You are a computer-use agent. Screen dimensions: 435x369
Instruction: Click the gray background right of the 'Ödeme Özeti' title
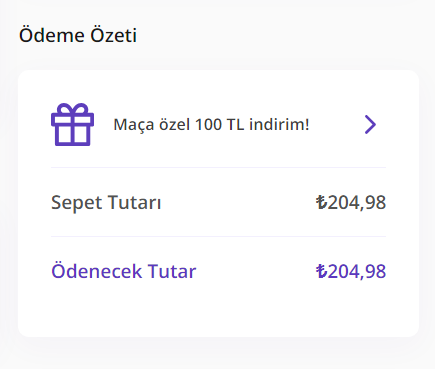tap(283, 35)
